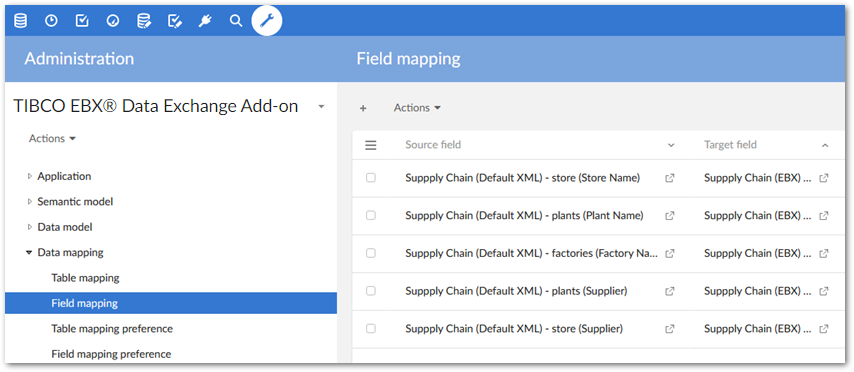Open the checkbox workflow icon in toolbar
The width and height of the screenshot is (854, 372).
pyautogui.click(x=82, y=21)
